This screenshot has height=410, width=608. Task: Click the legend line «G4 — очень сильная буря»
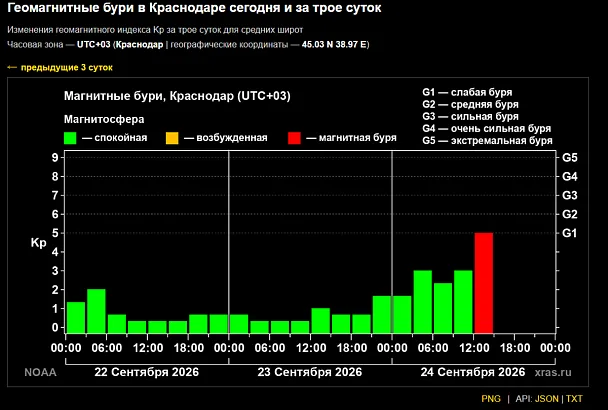click(487, 128)
